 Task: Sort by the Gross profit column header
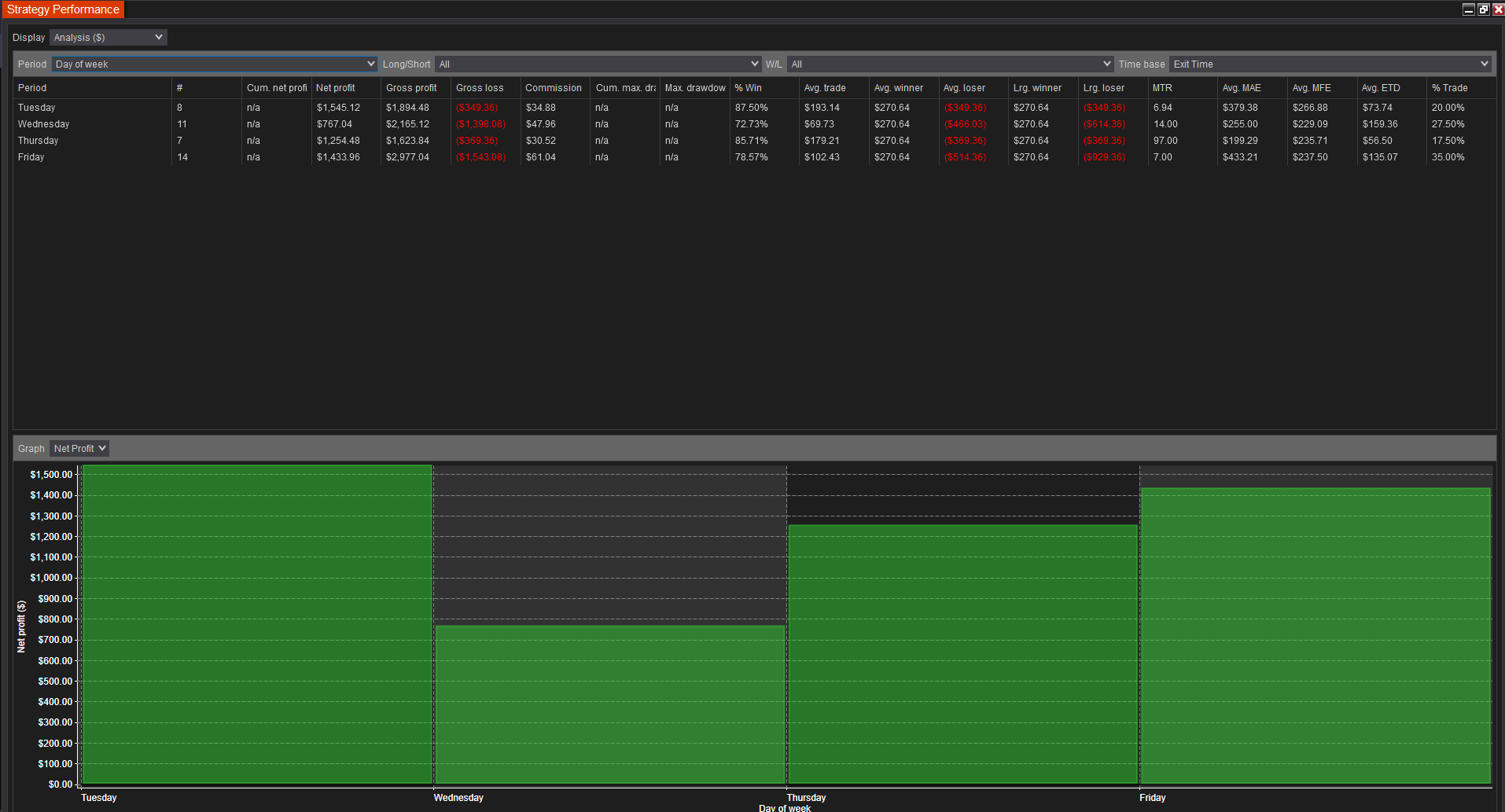click(416, 88)
